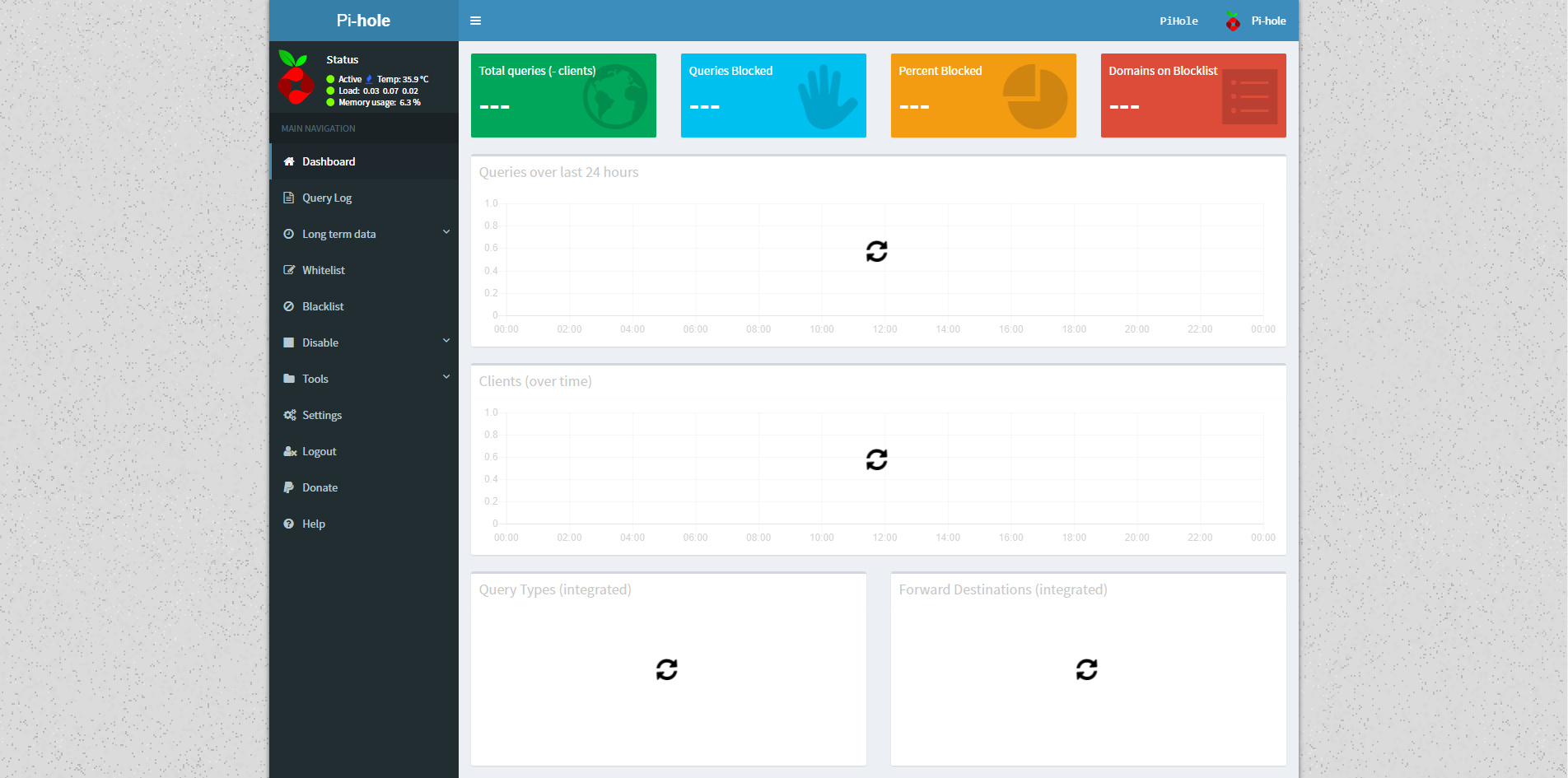Click the Queries Blocked blue panel
Image resolution: width=1568 pixels, height=778 pixels.
(772, 96)
